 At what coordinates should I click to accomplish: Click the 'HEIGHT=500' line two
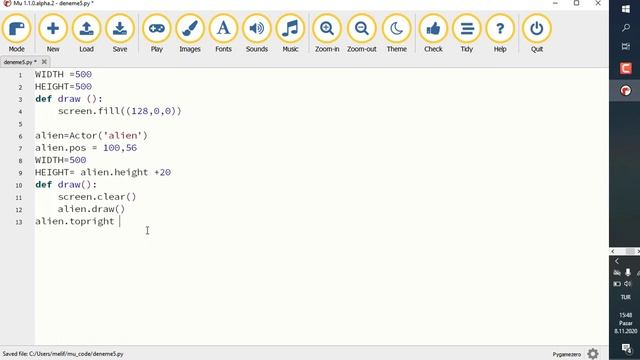63,87
